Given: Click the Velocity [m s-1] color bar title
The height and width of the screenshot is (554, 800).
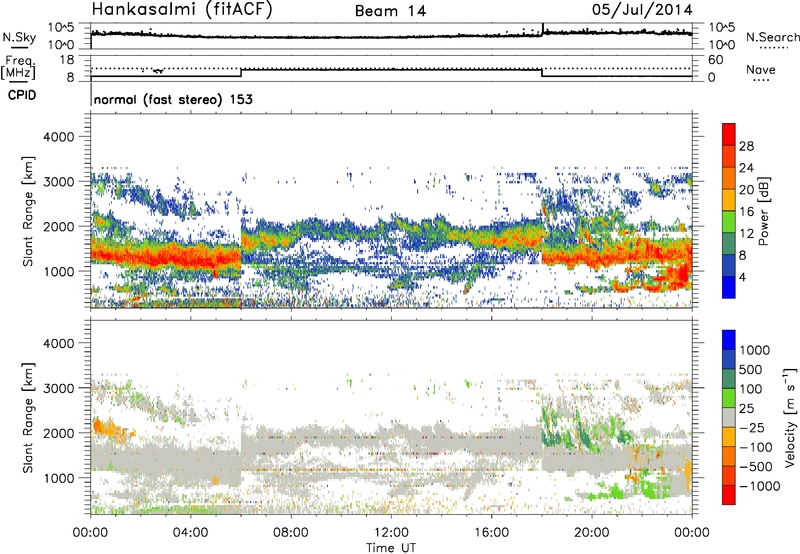Looking at the screenshot, I should click(790, 417).
